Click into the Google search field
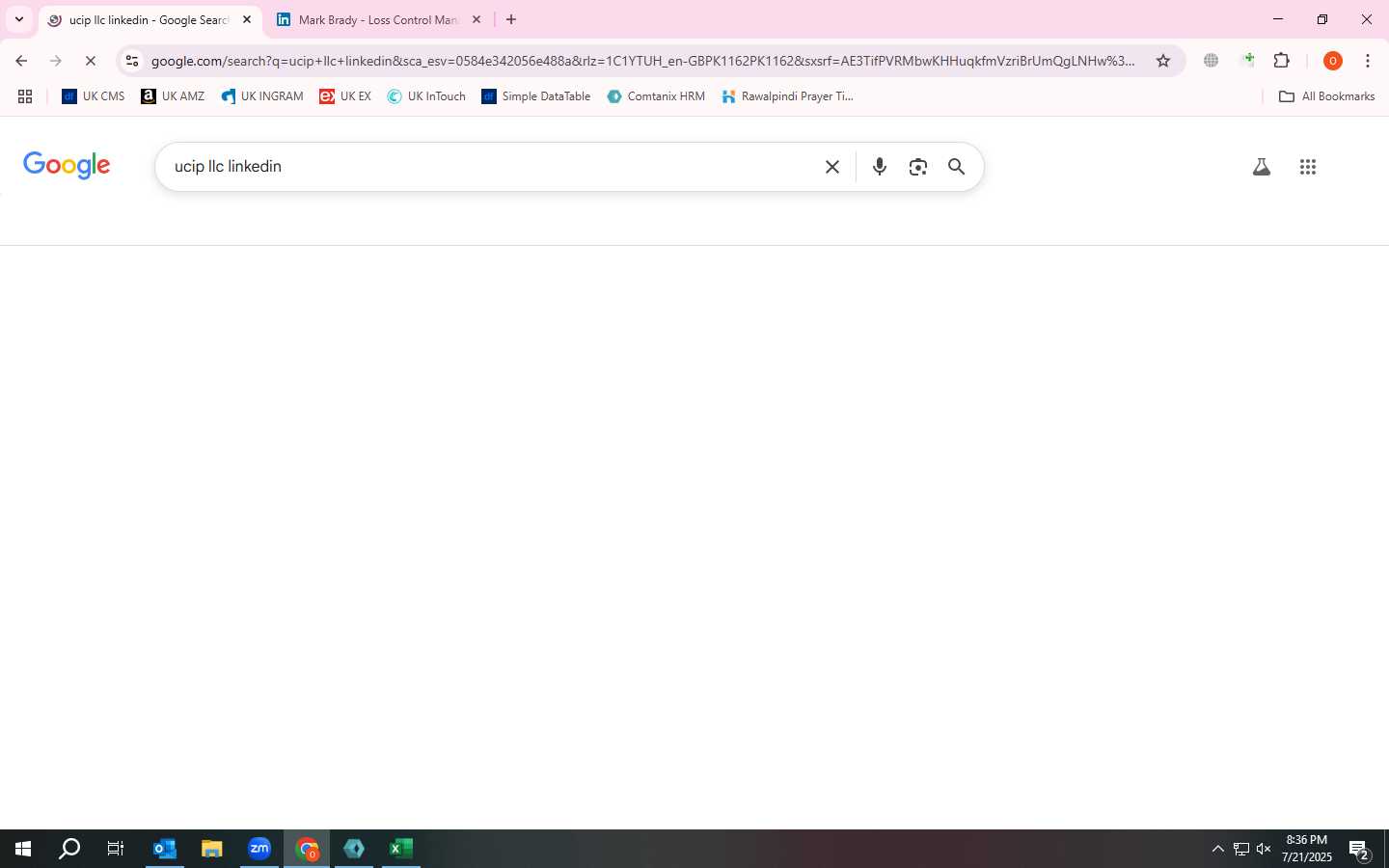The height and width of the screenshot is (868, 1389). click(x=492, y=167)
